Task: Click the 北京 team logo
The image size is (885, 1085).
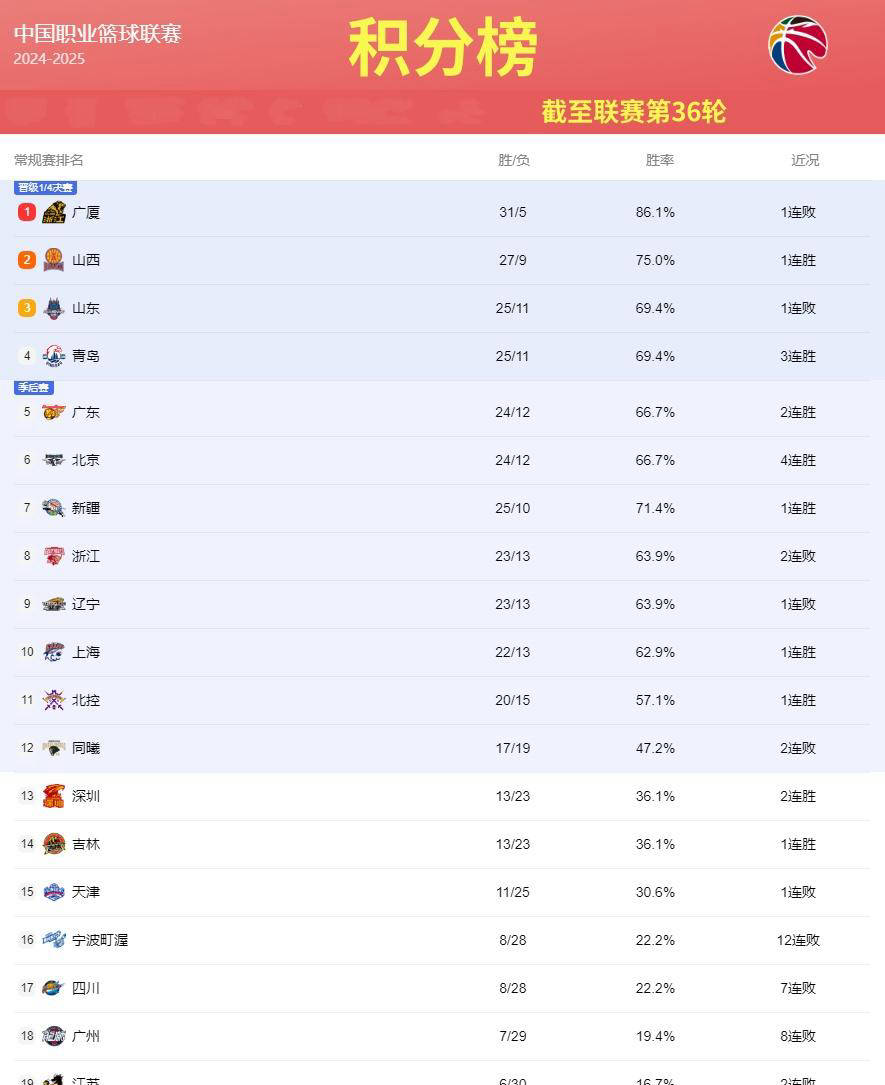Action: pos(54,460)
